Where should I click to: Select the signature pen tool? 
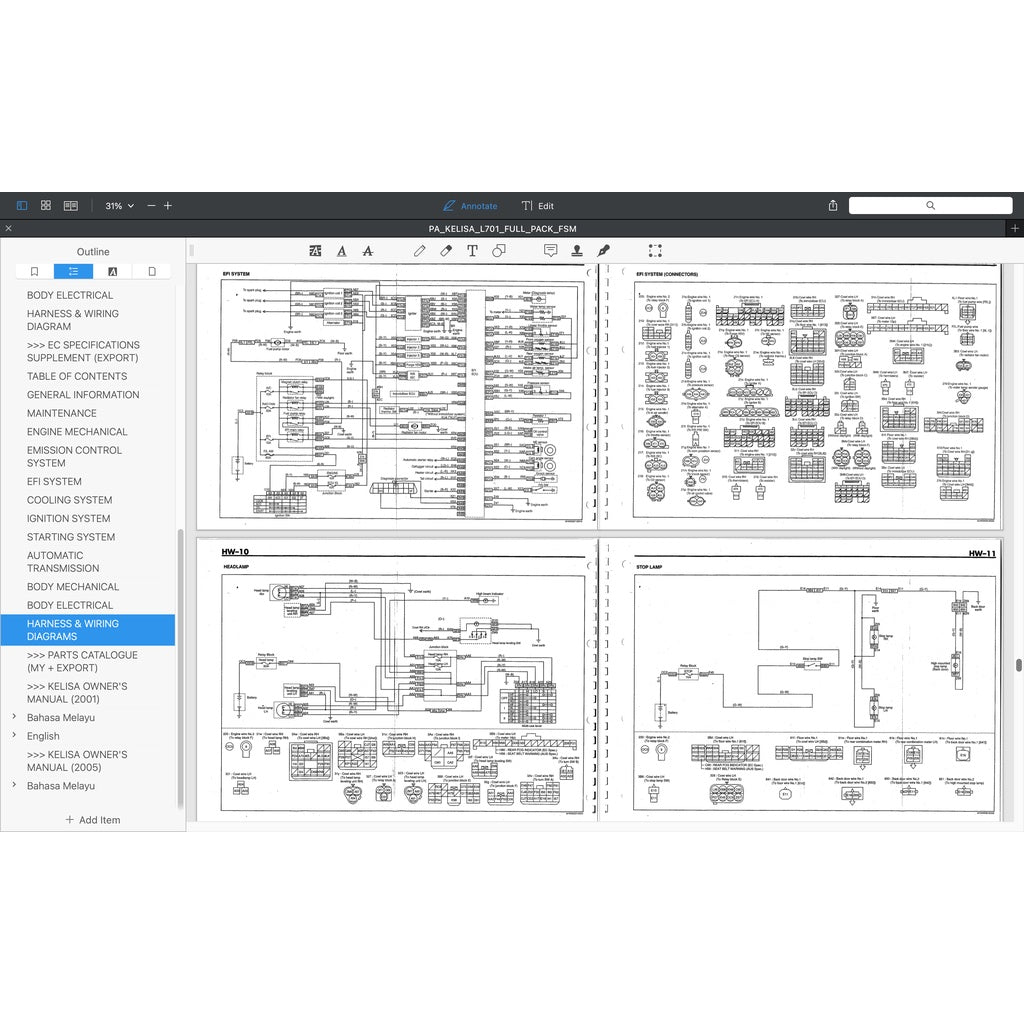point(603,251)
